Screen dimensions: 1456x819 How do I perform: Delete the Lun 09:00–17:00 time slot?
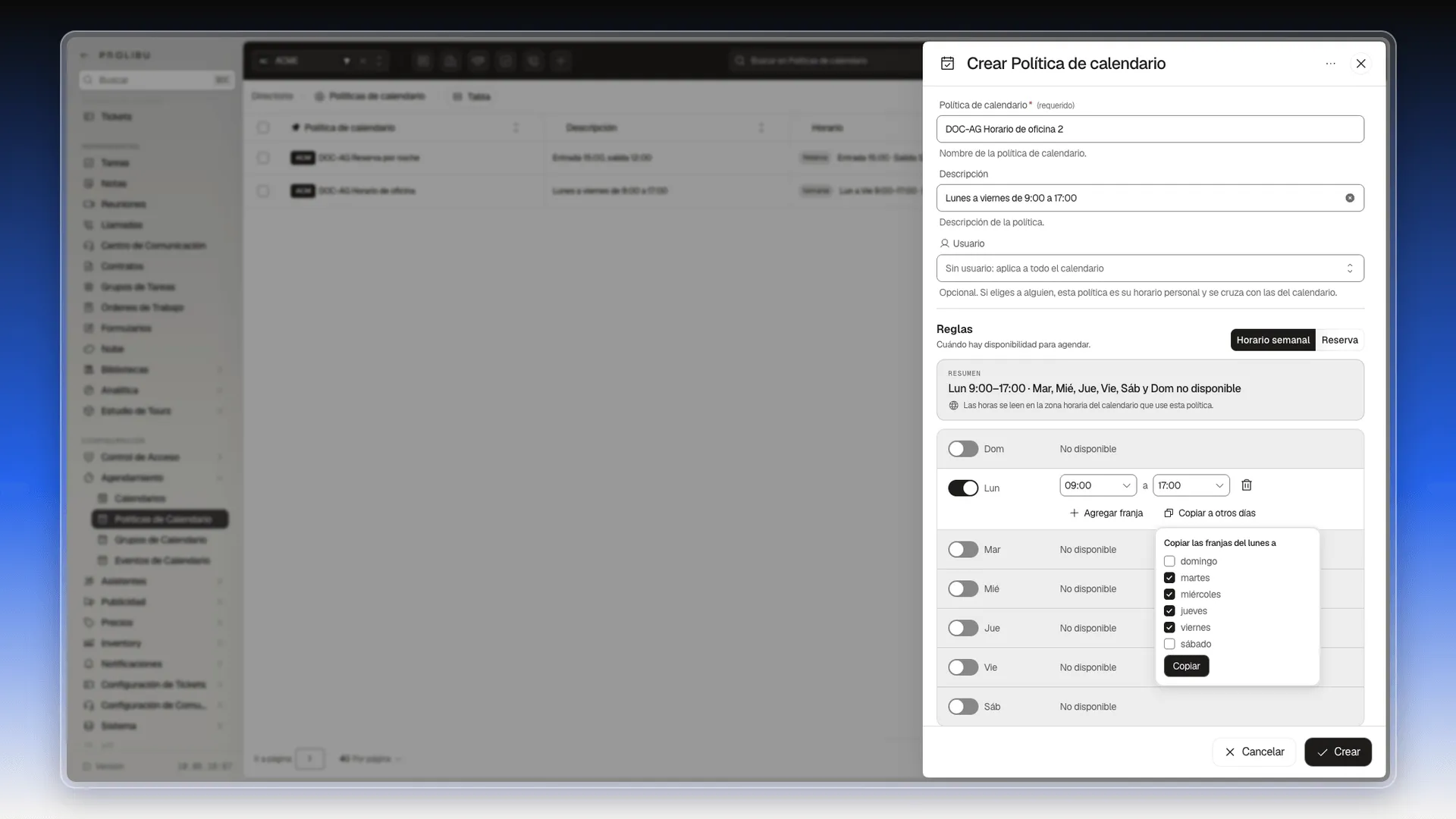pos(1246,485)
